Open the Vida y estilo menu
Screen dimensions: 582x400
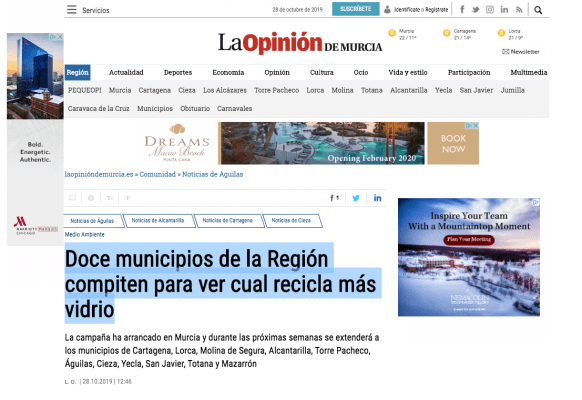pos(408,72)
